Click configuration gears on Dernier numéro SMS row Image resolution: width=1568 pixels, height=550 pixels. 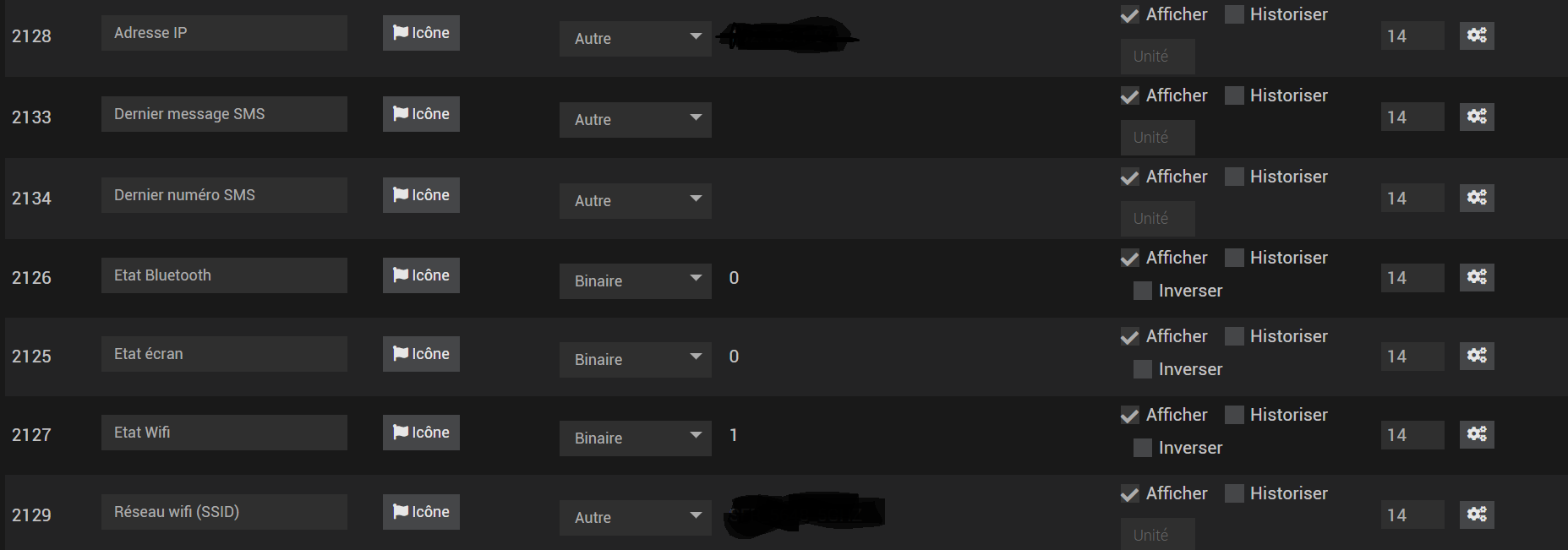pos(1477,198)
